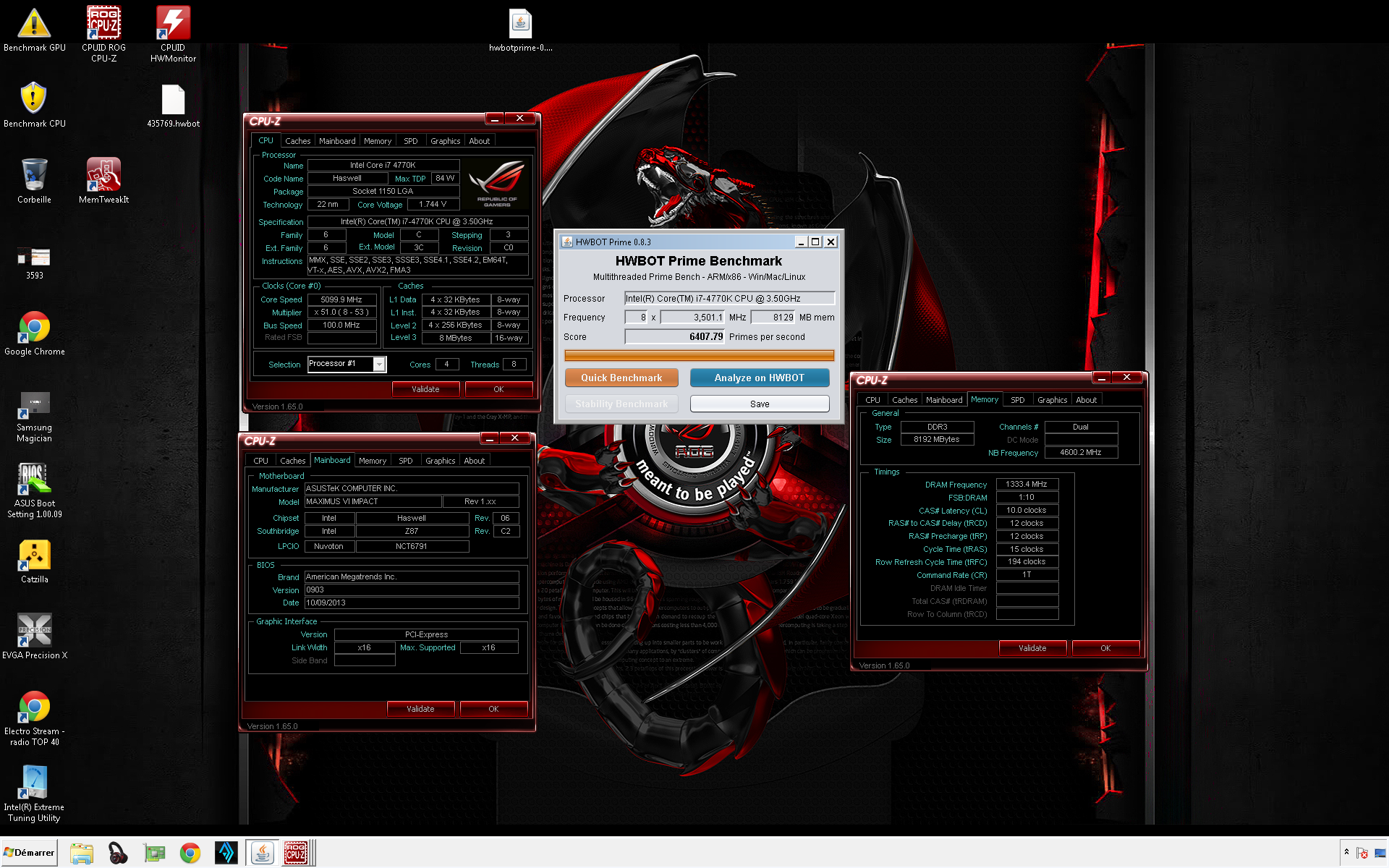Click the Score field 6407.79
The image size is (1389, 868).
click(675, 336)
